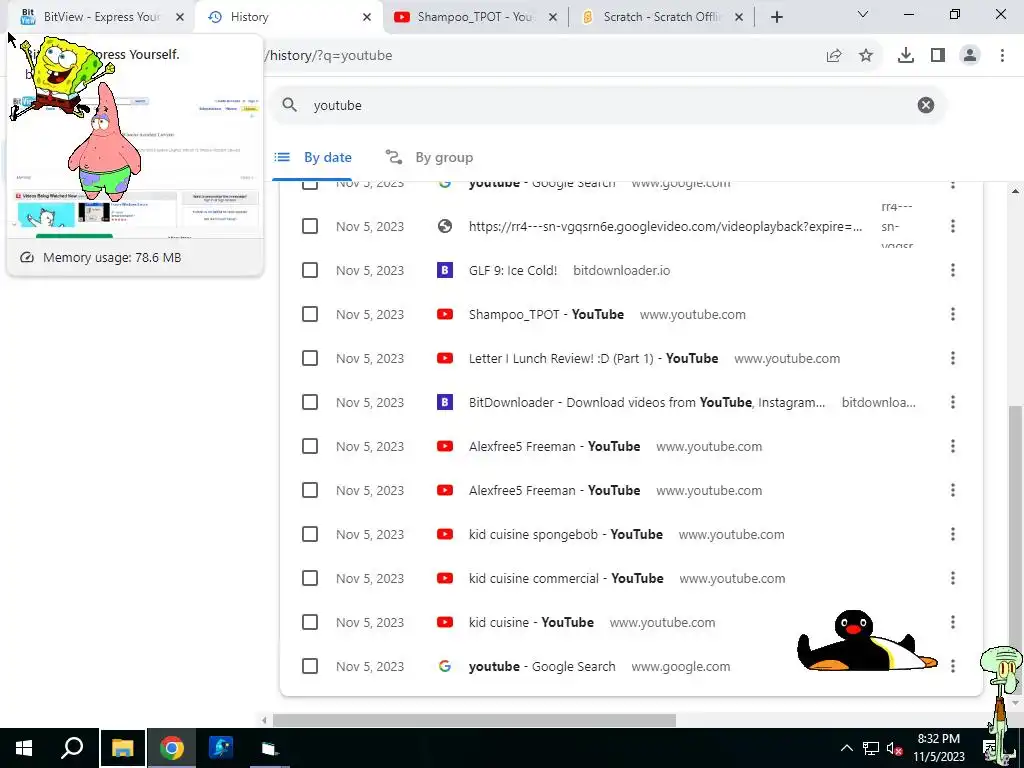
Task: Check the Letter I Lunch Review checkbox
Action: (310, 359)
